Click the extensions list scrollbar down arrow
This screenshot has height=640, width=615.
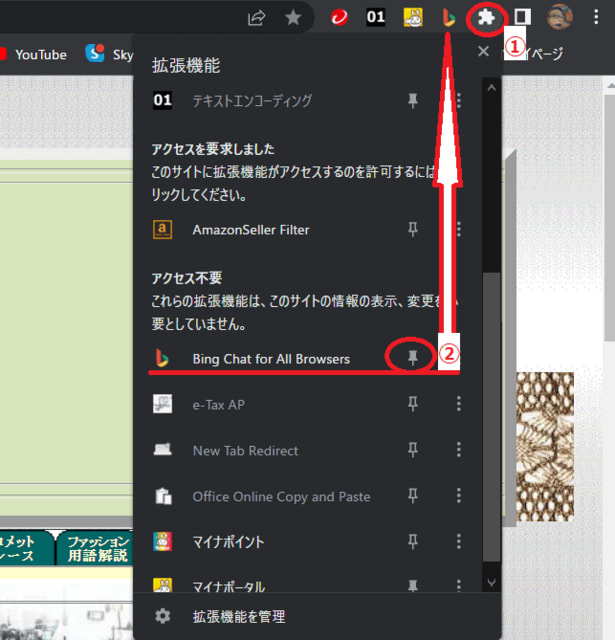490,580
